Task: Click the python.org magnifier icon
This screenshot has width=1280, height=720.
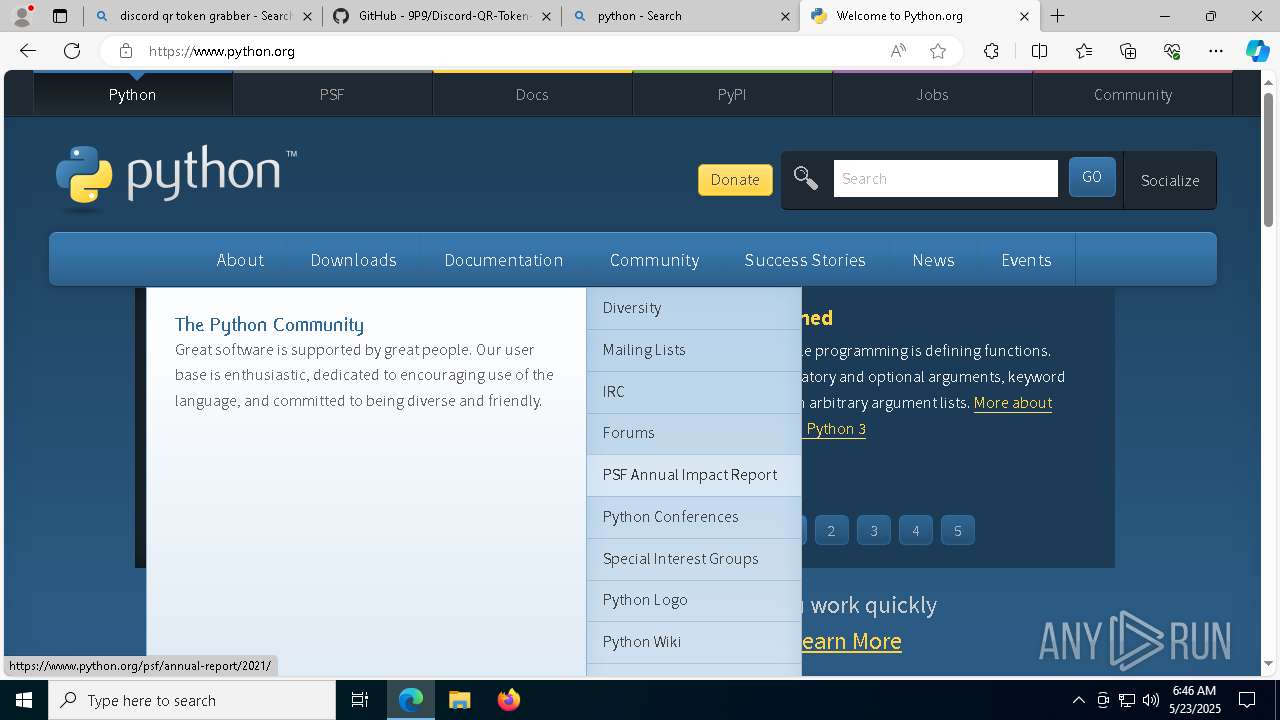Action: (x=805, y=178)
